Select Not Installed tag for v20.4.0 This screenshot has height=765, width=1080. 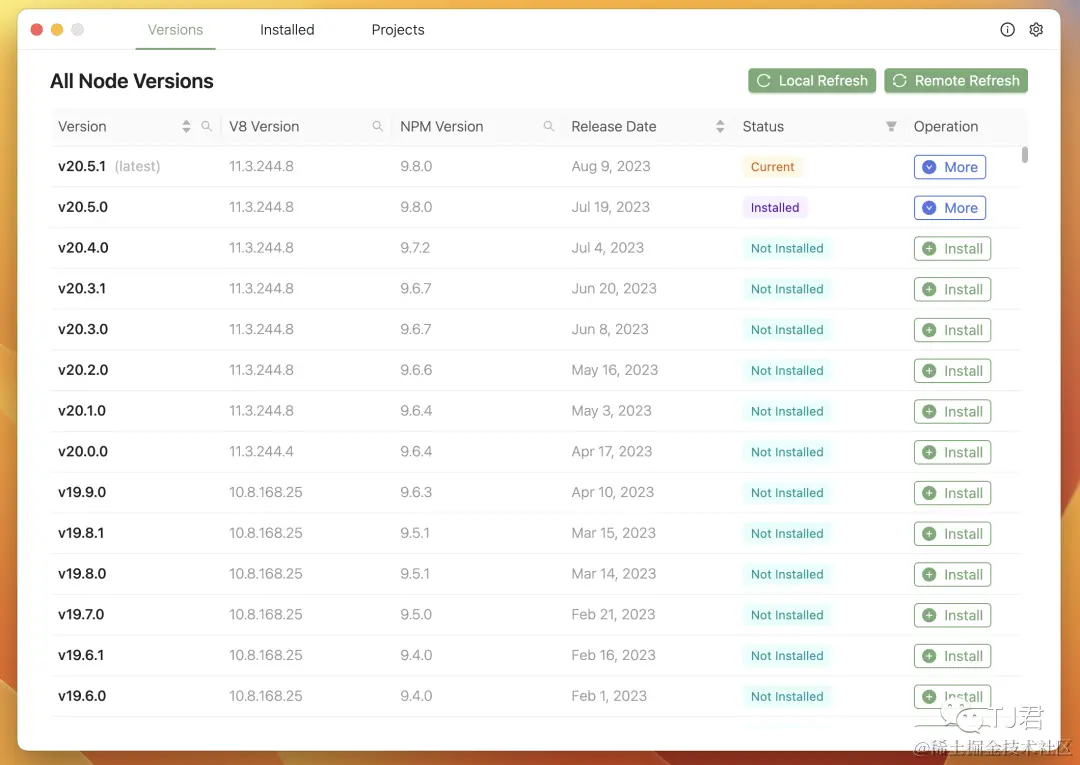[787, 248]
